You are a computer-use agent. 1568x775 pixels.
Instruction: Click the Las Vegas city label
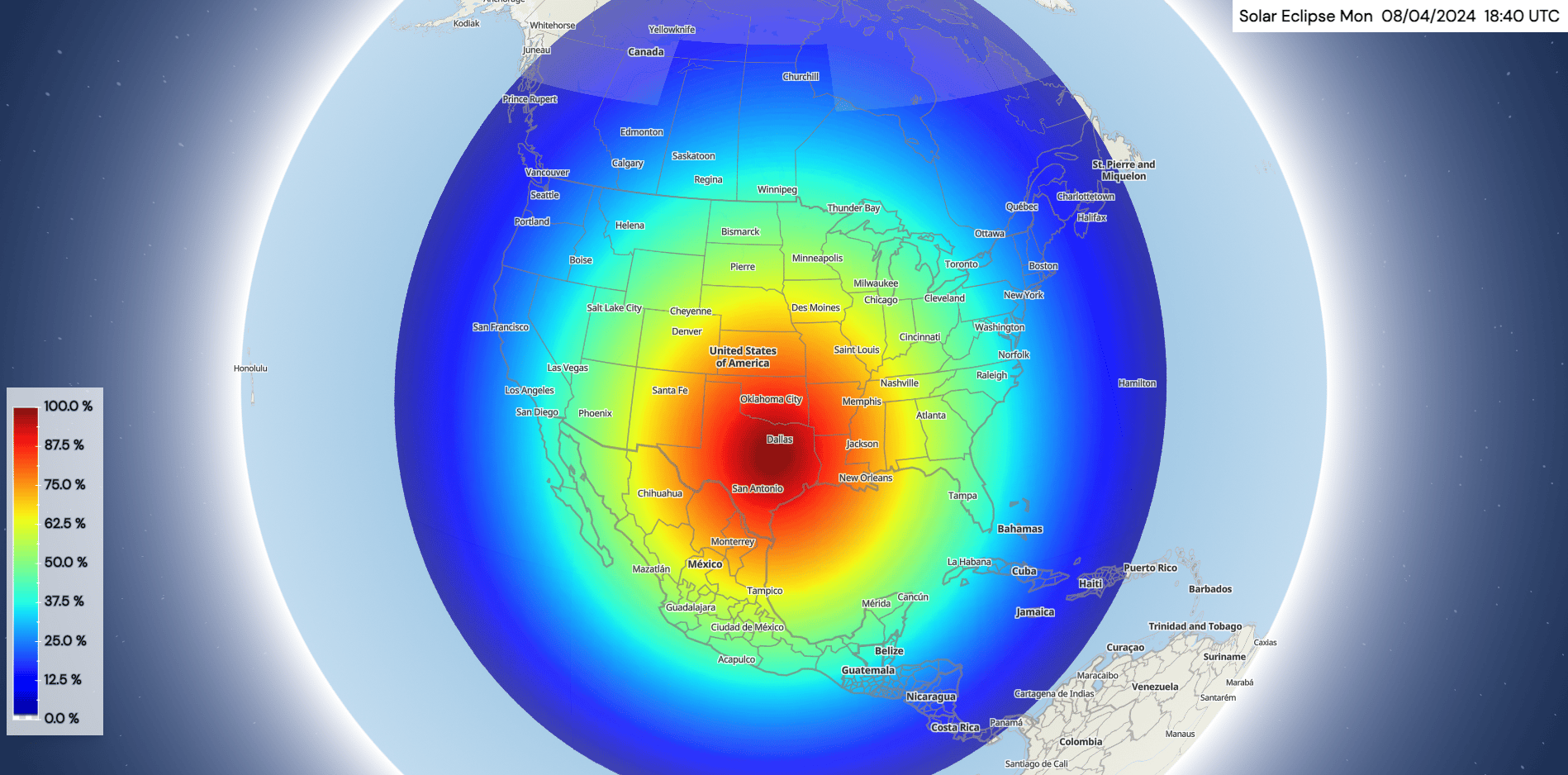tap(568, 368)
